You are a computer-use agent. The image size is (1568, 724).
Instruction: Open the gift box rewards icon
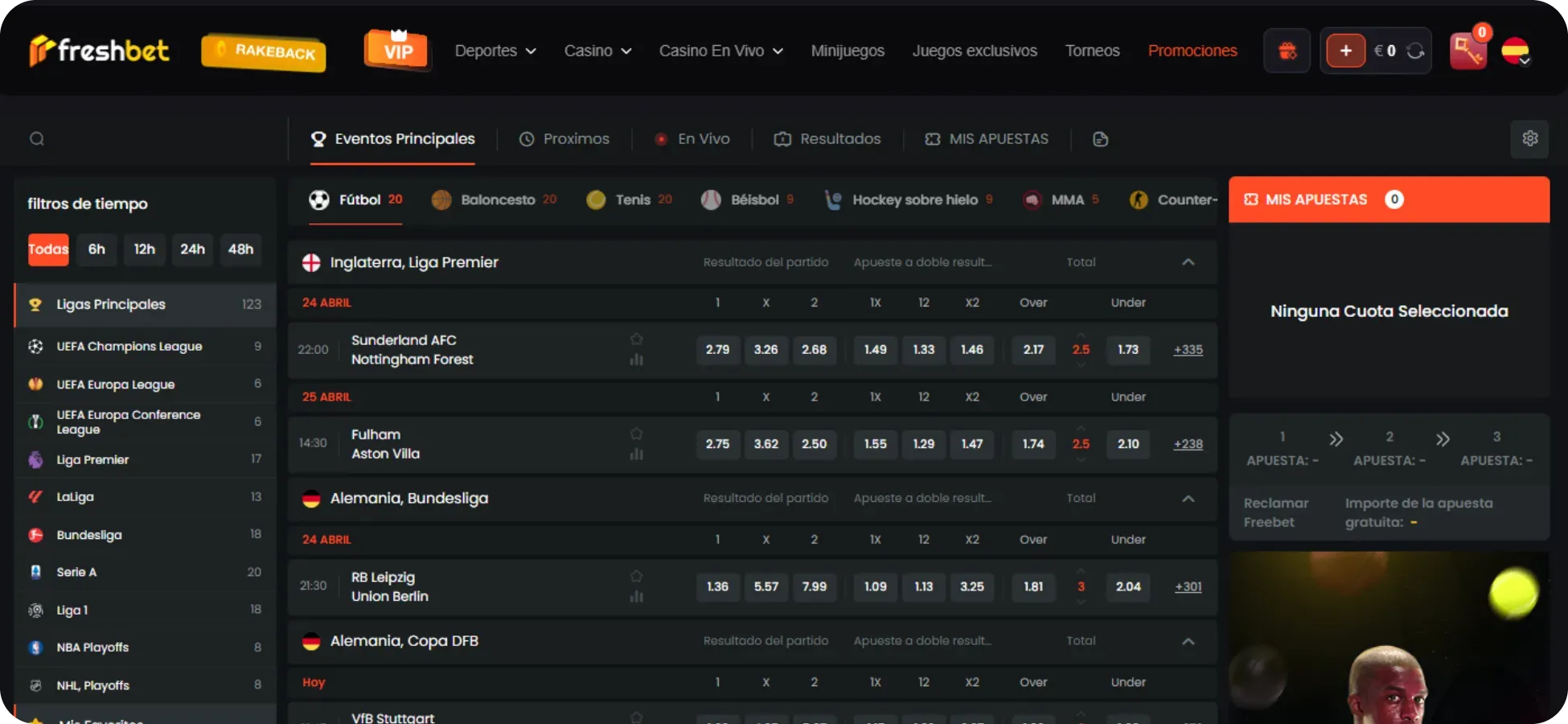coord(1287,51)
